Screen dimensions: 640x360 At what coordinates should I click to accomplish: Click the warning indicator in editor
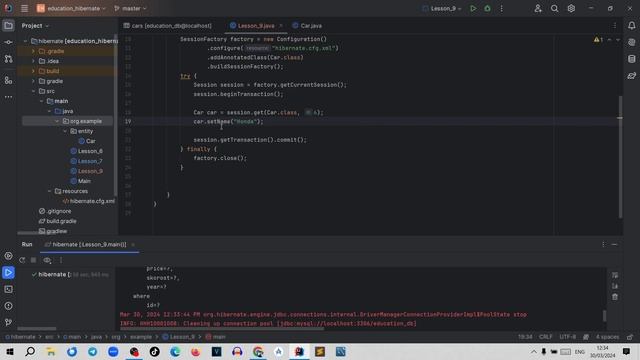coord(598,40)
